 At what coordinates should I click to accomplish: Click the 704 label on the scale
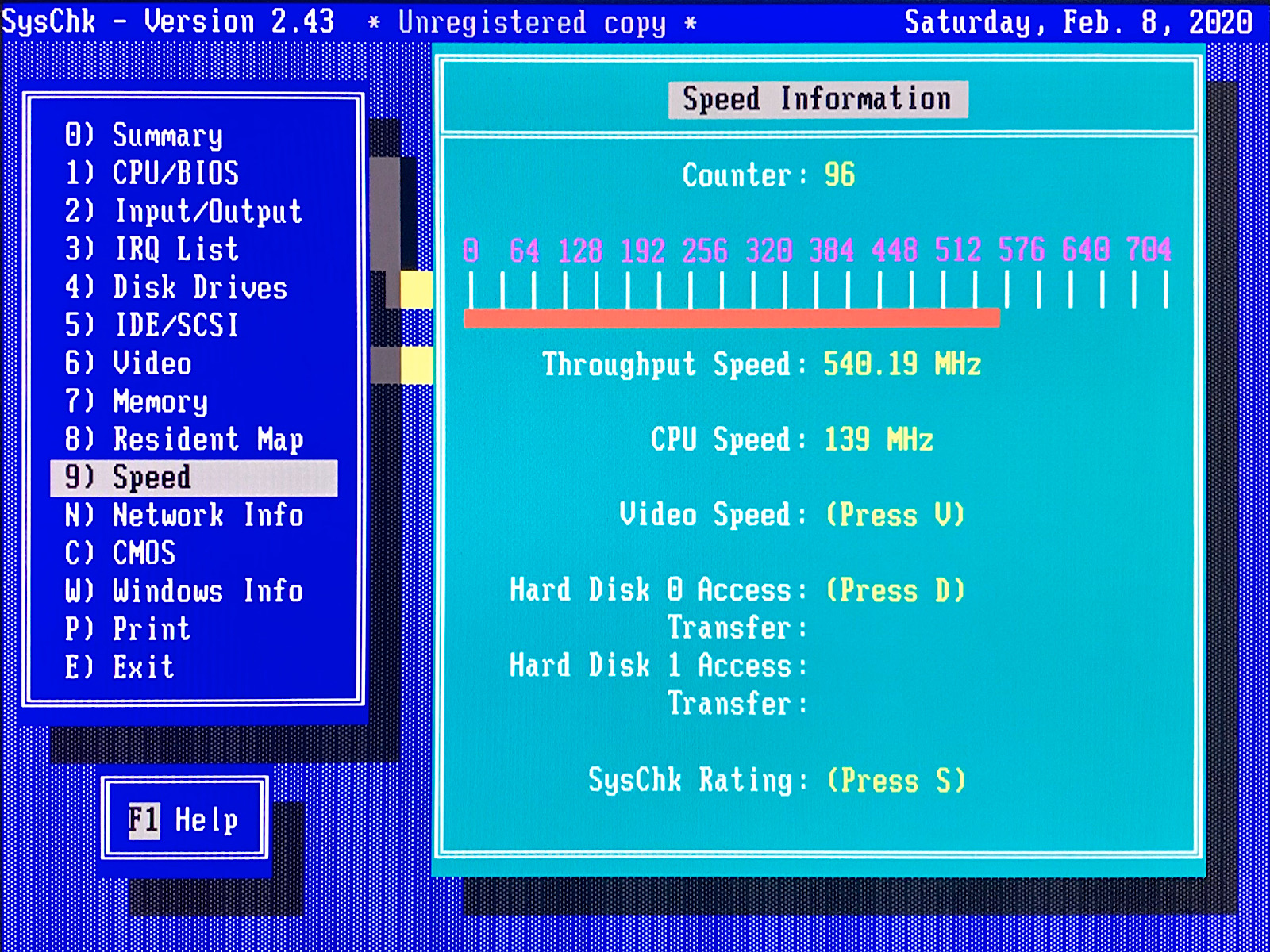tap(1149, 251)
